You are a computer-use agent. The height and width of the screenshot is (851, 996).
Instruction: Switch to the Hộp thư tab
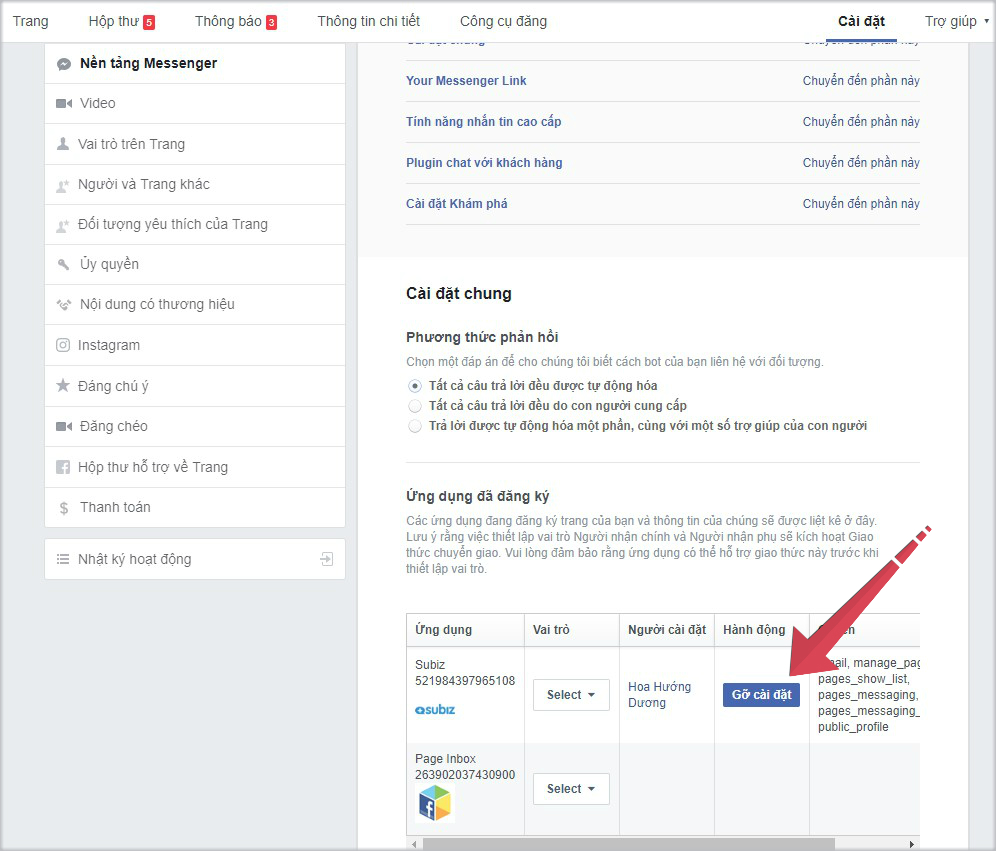(x=113, y=20)
